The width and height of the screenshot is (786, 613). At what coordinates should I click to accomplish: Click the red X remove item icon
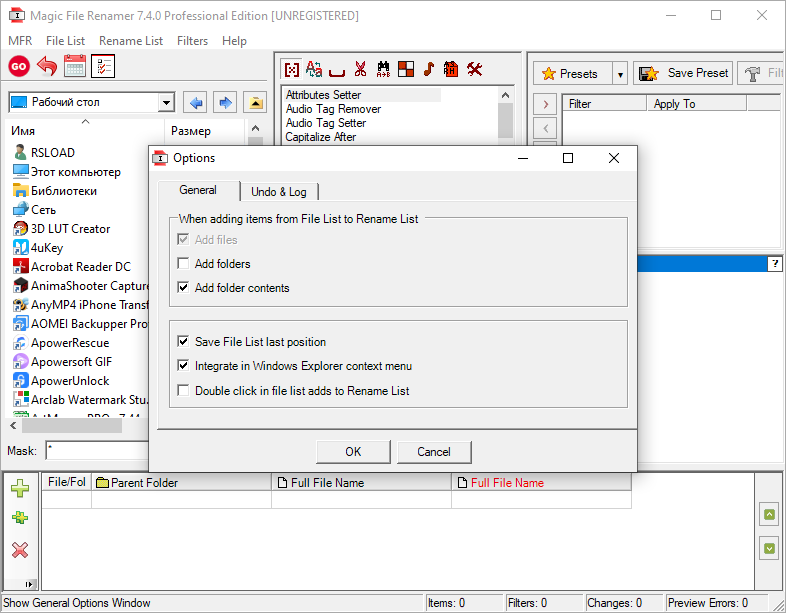(x=20, y=550)
